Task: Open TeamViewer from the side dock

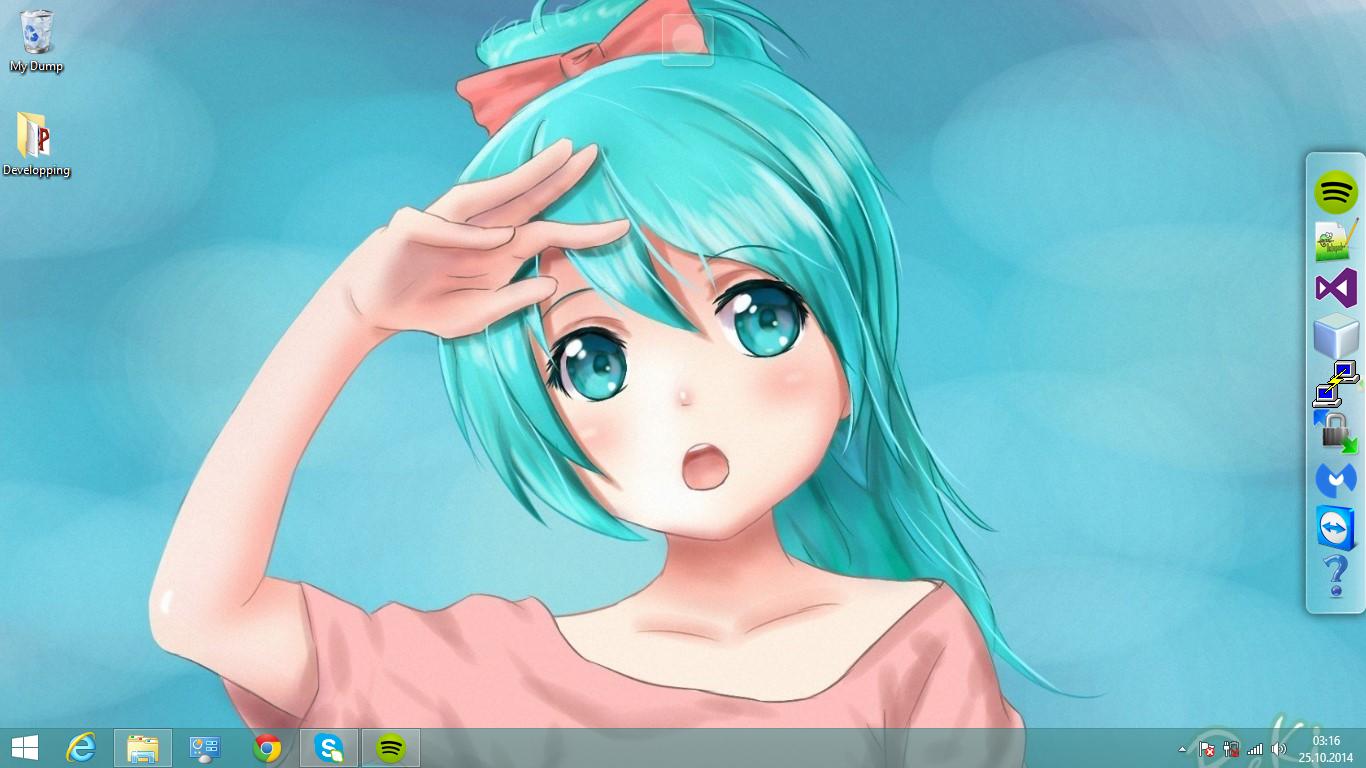Action: click(1336, 528)
